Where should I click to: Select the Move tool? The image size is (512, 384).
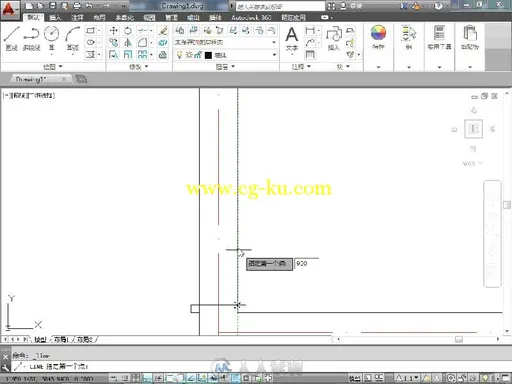coord(113,31)
